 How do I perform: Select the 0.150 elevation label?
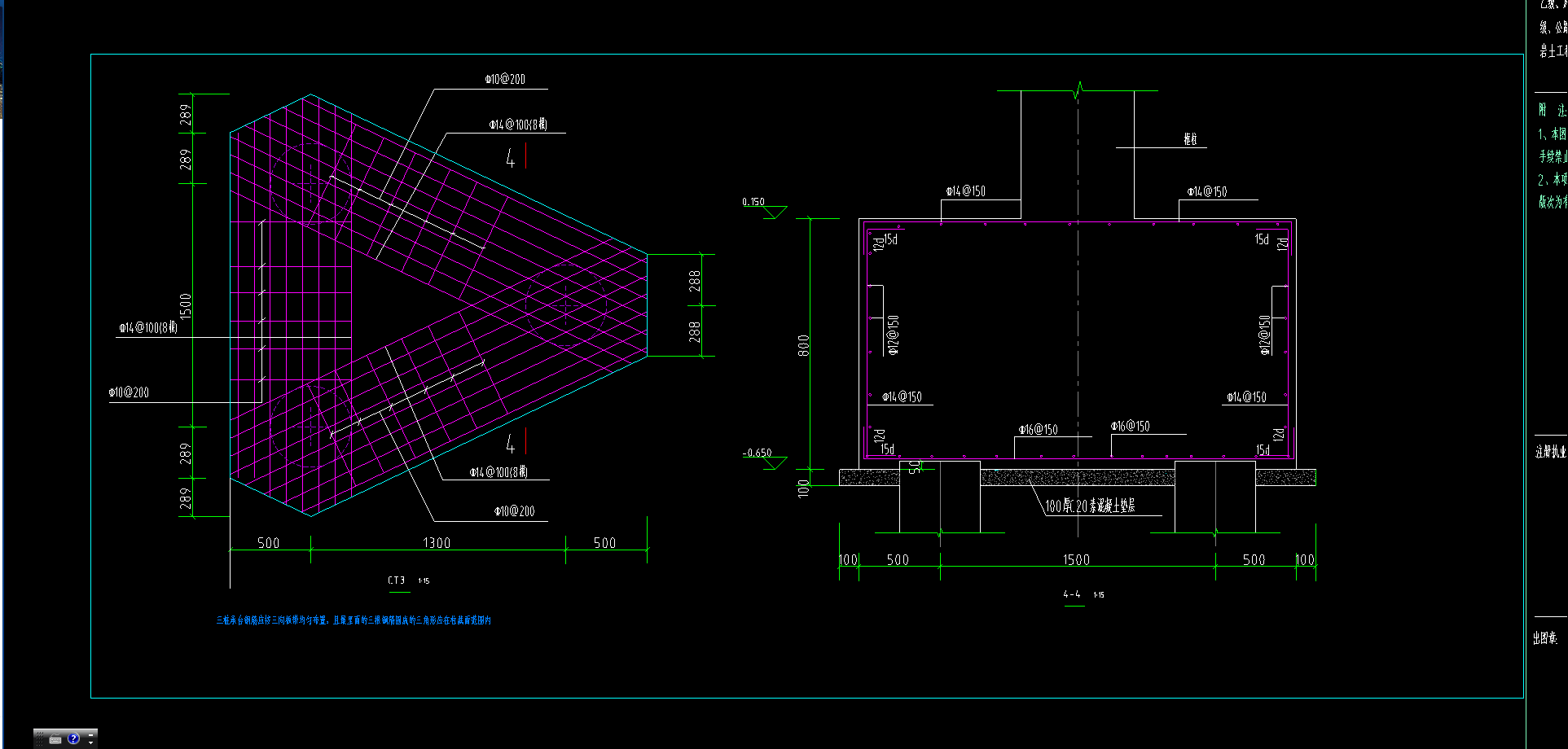753,202
